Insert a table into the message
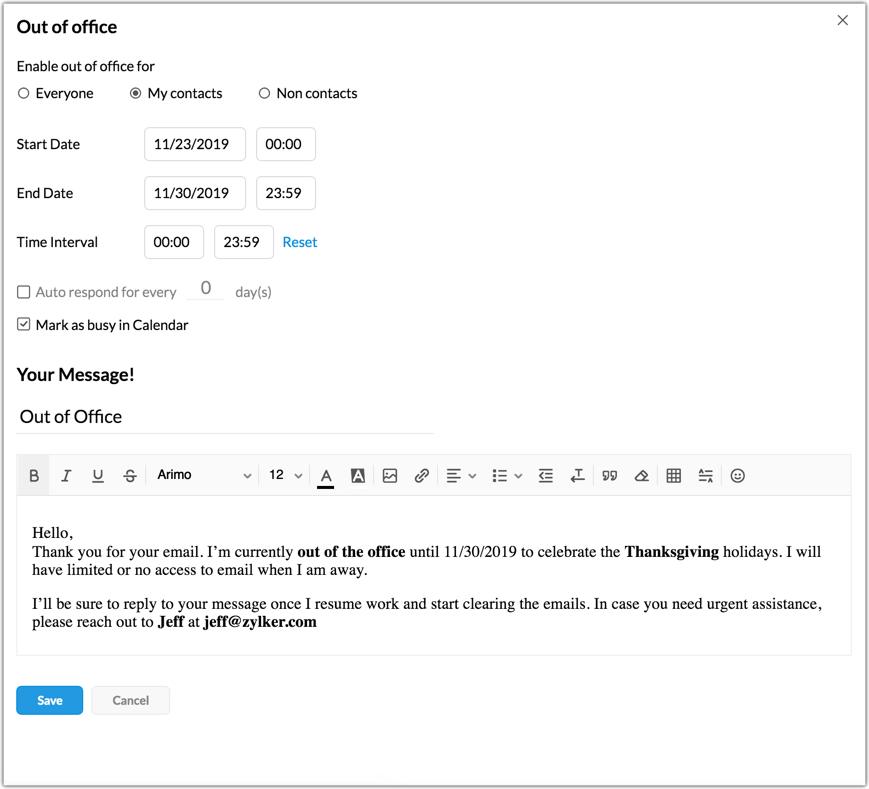This screenshot has width=869, height=789. (673, 475)
